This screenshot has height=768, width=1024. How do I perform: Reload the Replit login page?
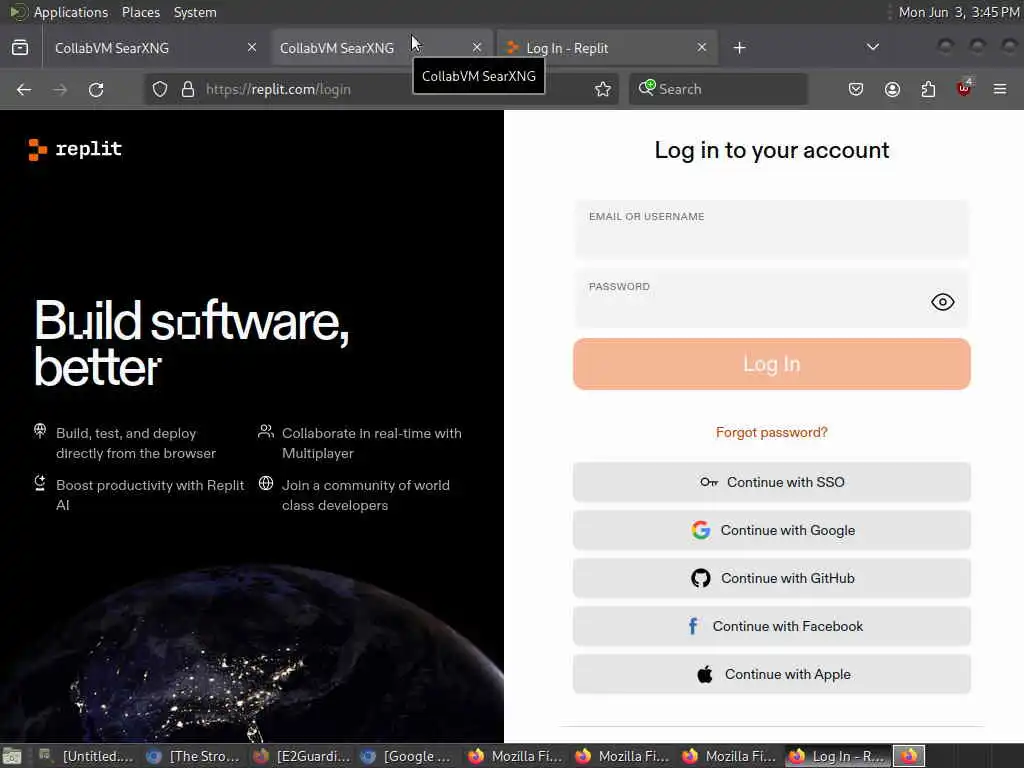(x=96, y=89)
